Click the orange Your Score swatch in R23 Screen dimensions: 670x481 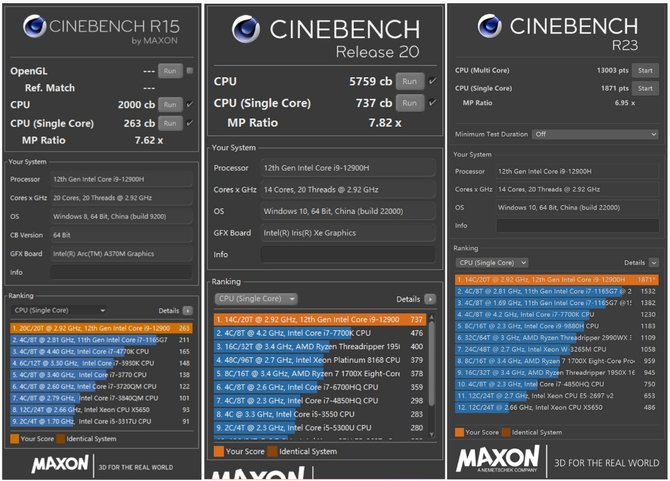[459, 432]
